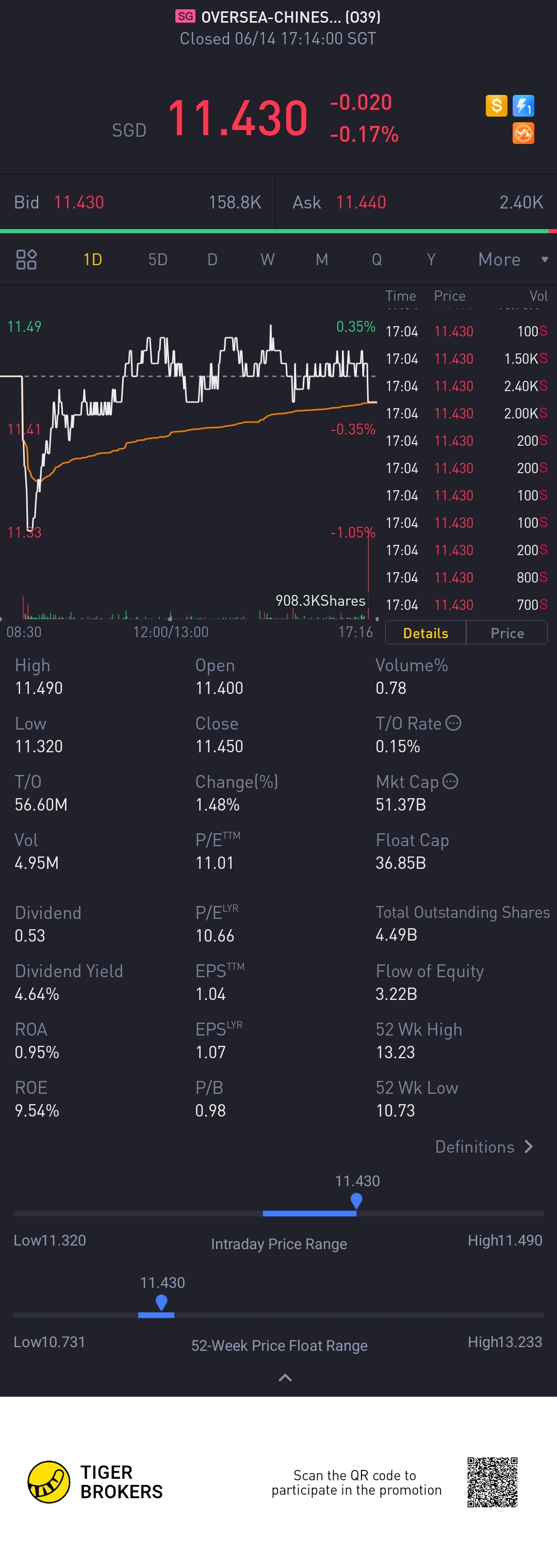Open the chart layout grid icon
The width and height of the screenshot is (557, 1568).
coord(26,260)
